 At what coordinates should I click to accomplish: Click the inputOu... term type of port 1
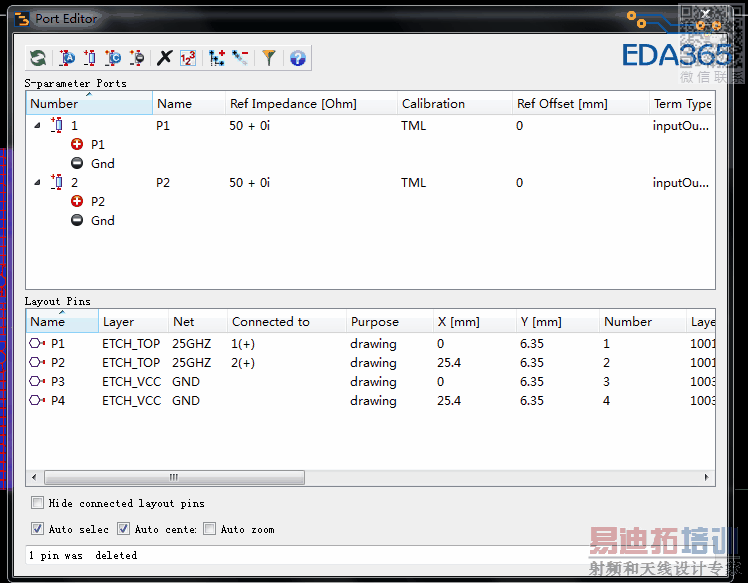(x=681, y=125)
